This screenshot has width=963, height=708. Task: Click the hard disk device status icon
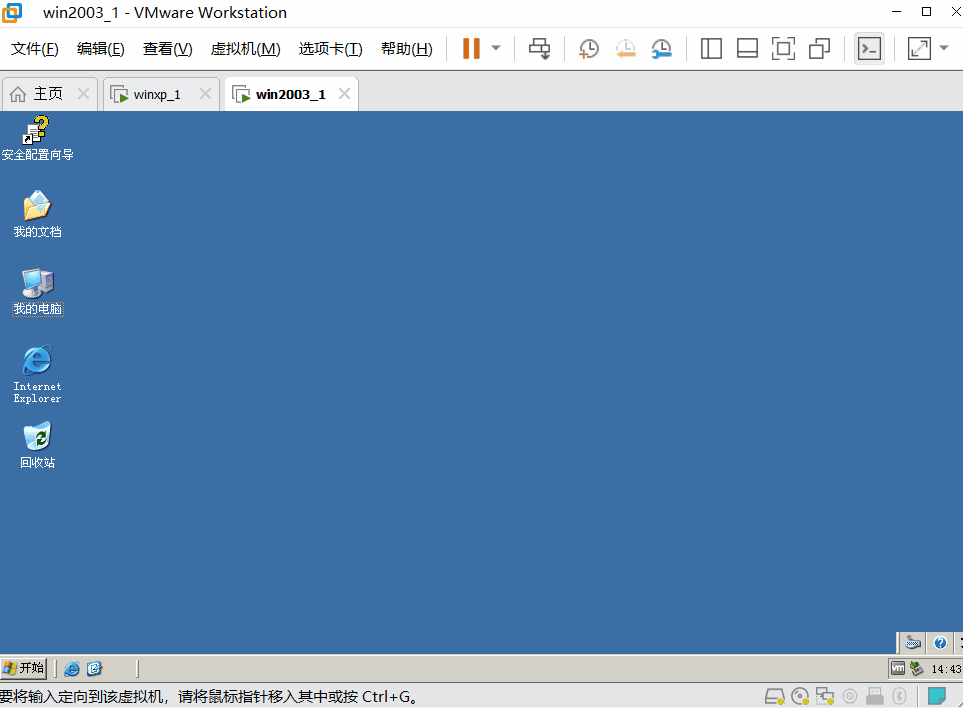(774, 696)
